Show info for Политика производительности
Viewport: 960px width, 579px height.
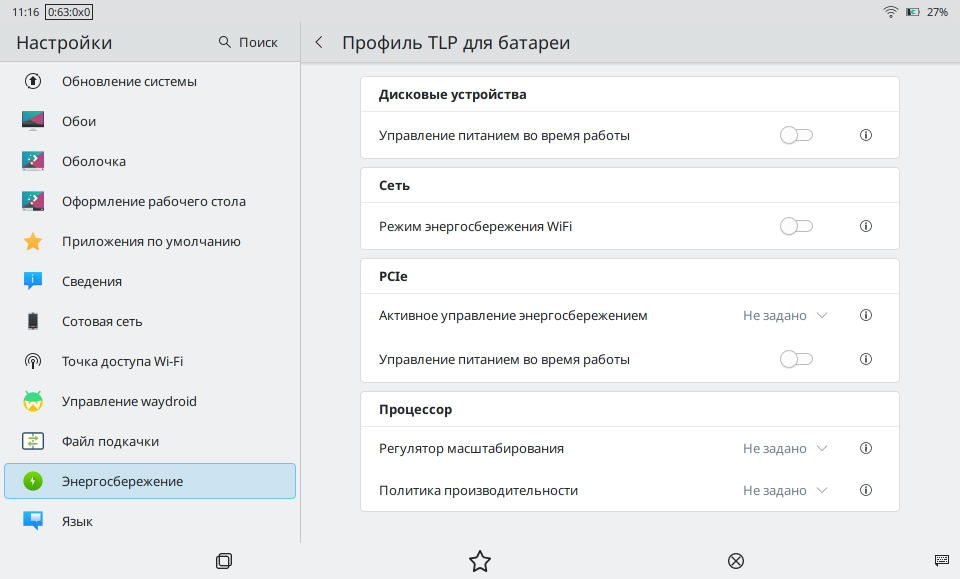pos(866,490)
